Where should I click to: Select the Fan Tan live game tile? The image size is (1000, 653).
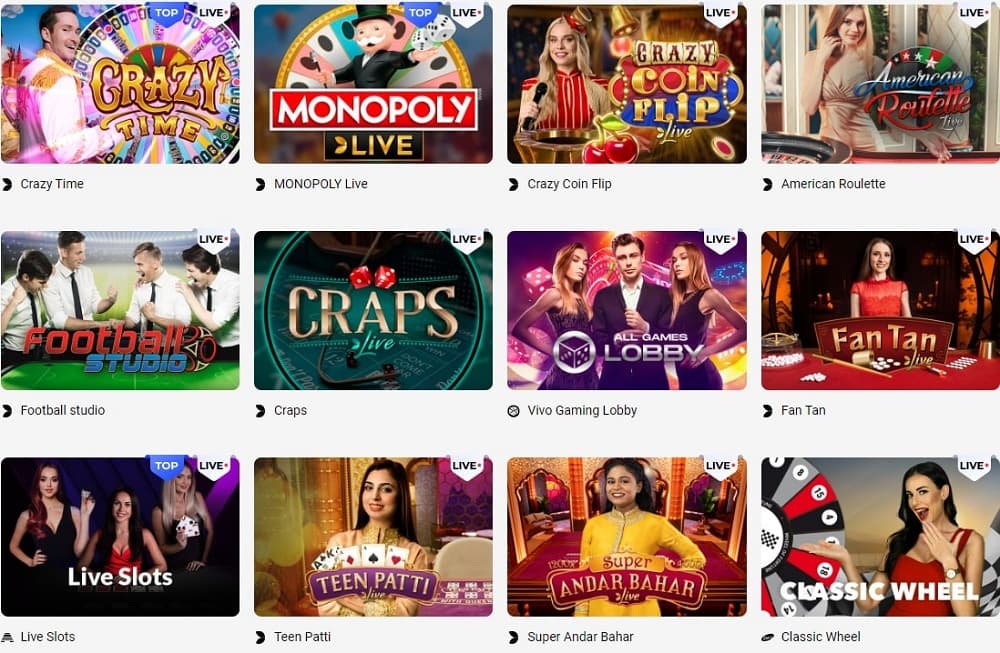click(881, 311)
